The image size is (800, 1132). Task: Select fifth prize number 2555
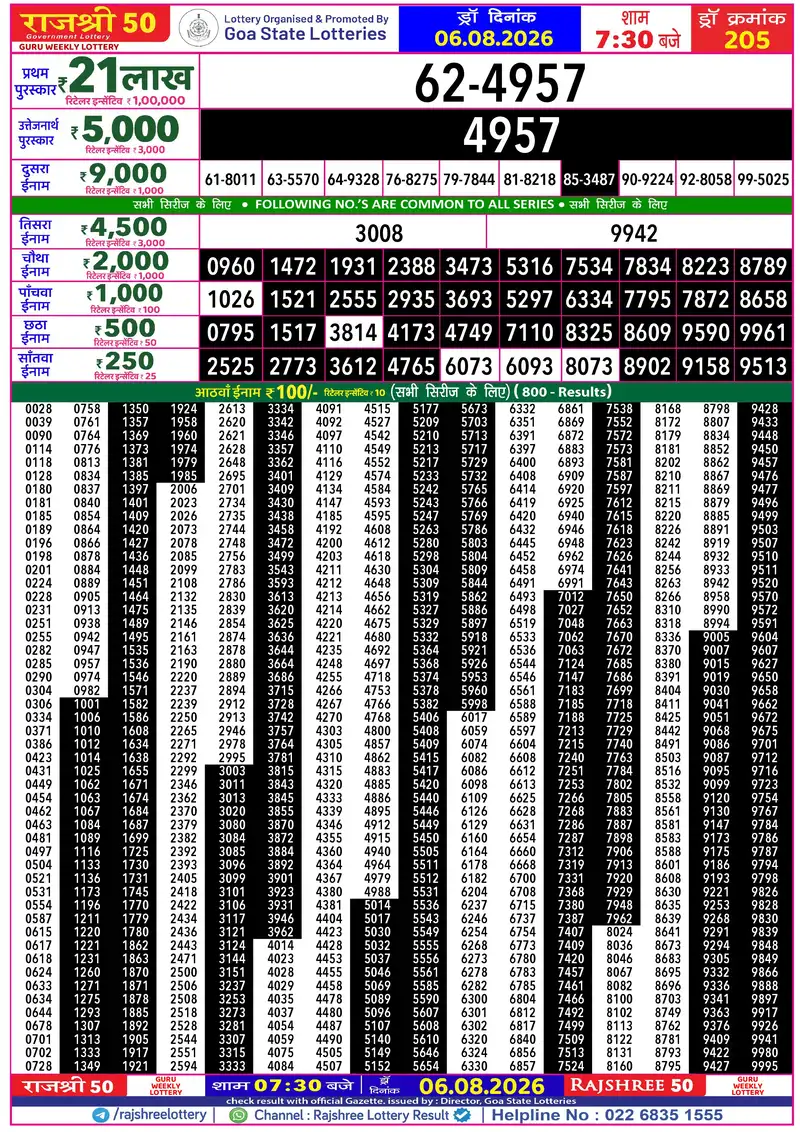353,300
